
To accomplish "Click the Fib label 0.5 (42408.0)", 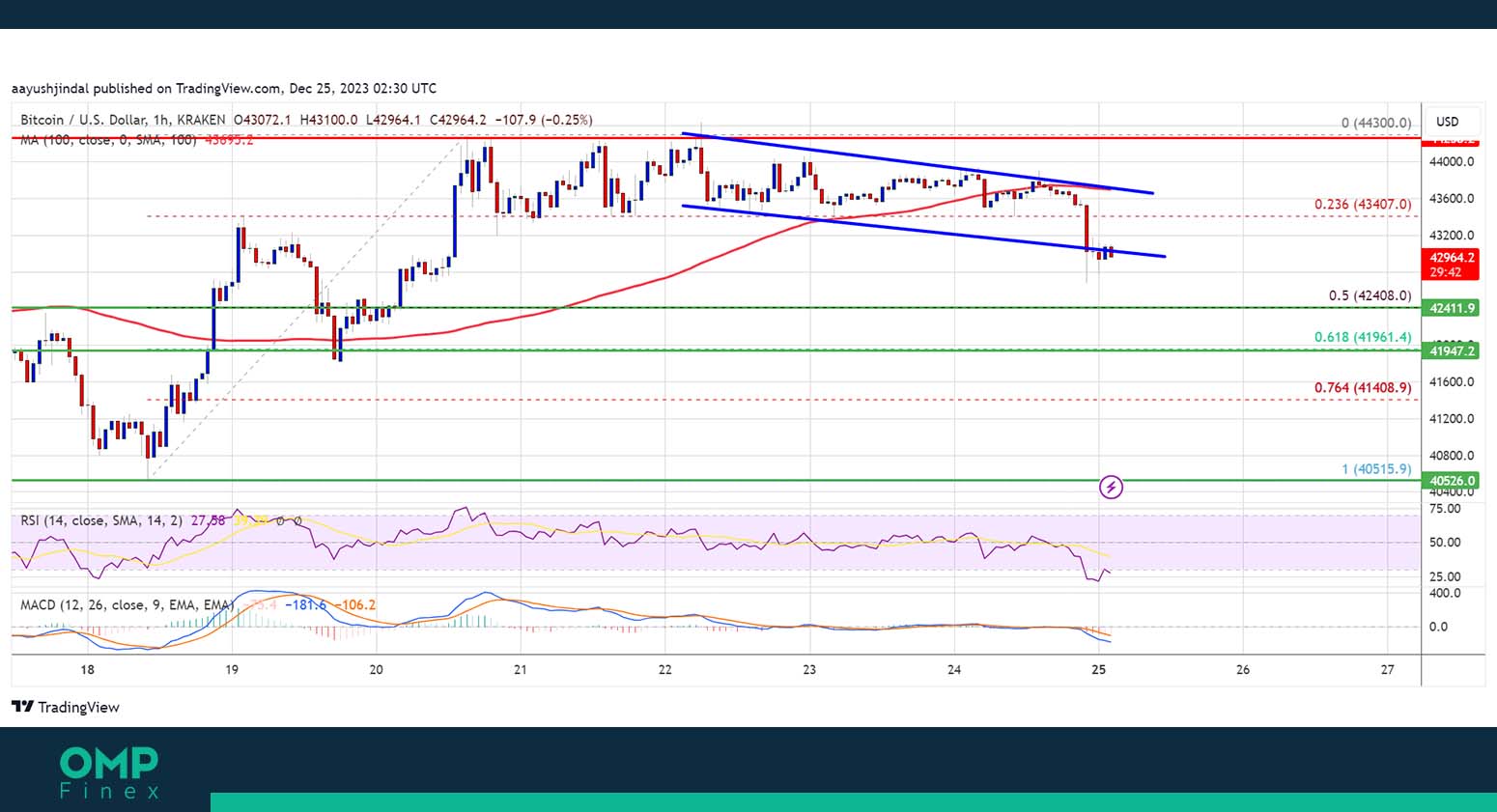I will [1370, 295].
